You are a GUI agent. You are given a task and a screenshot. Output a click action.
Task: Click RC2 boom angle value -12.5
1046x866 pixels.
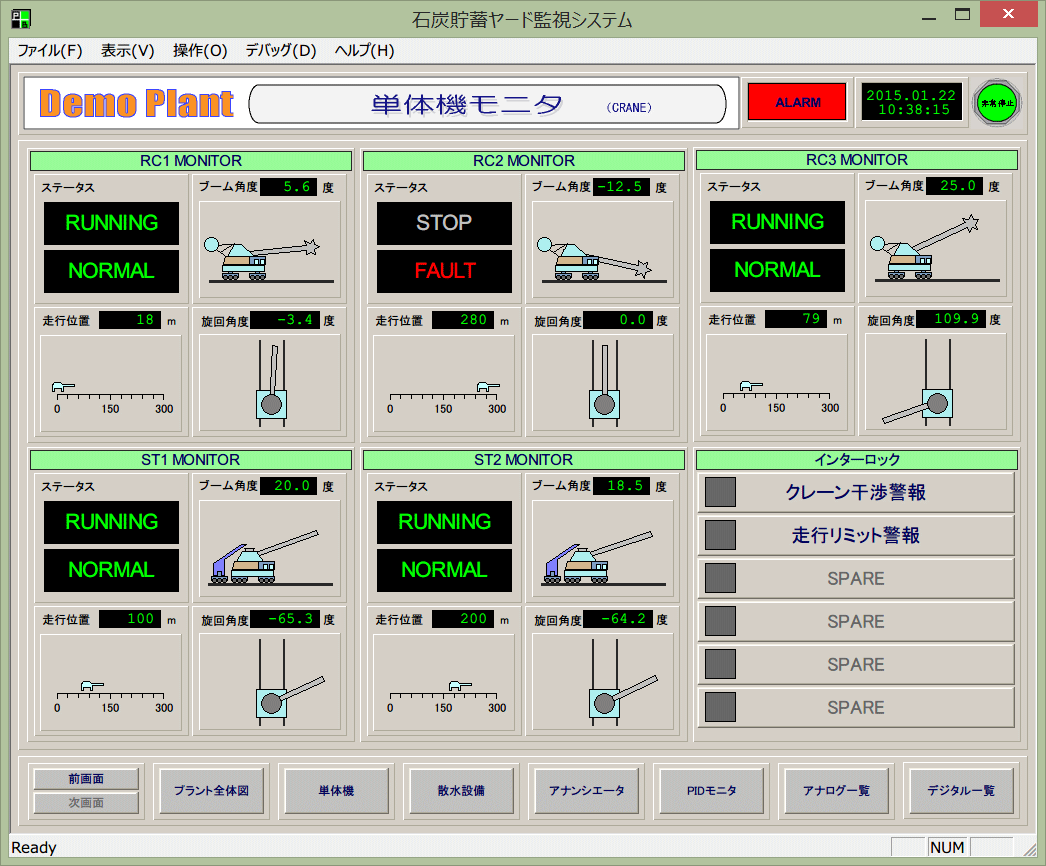[x=622, y=187]
